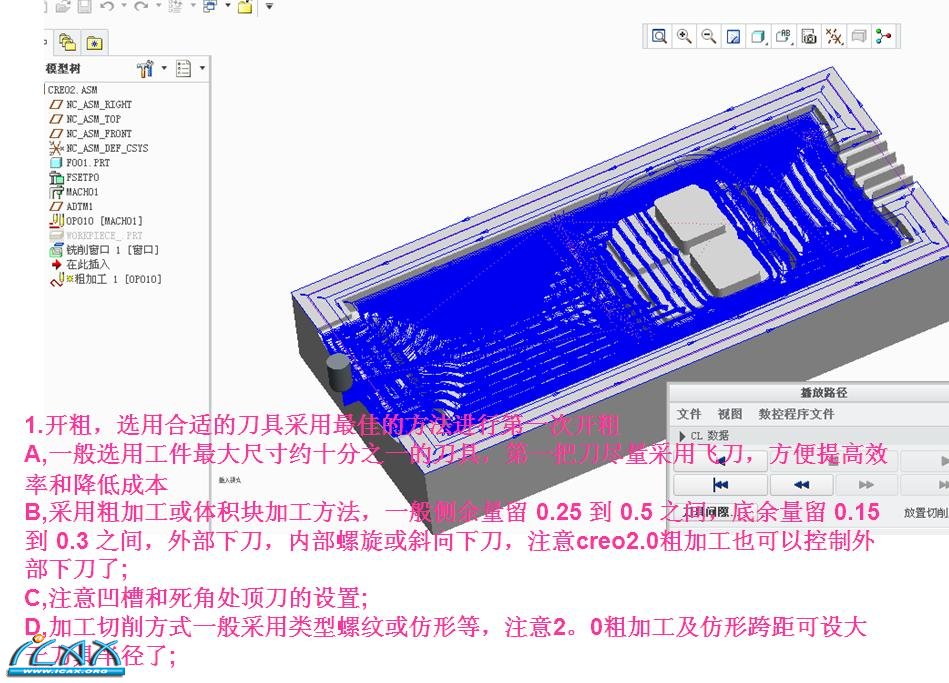Select NC_ASM_RIGHT datum plane in tree
Viewport: 949px width, 683px height.
pos(91,104)
